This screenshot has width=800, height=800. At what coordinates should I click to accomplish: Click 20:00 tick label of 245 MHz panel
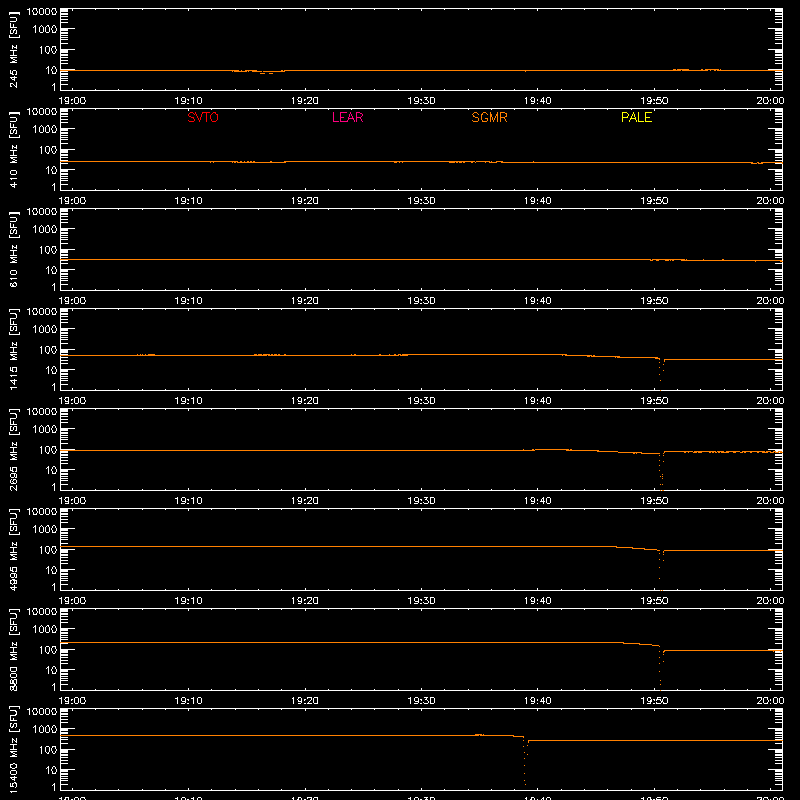pos(770,101)
